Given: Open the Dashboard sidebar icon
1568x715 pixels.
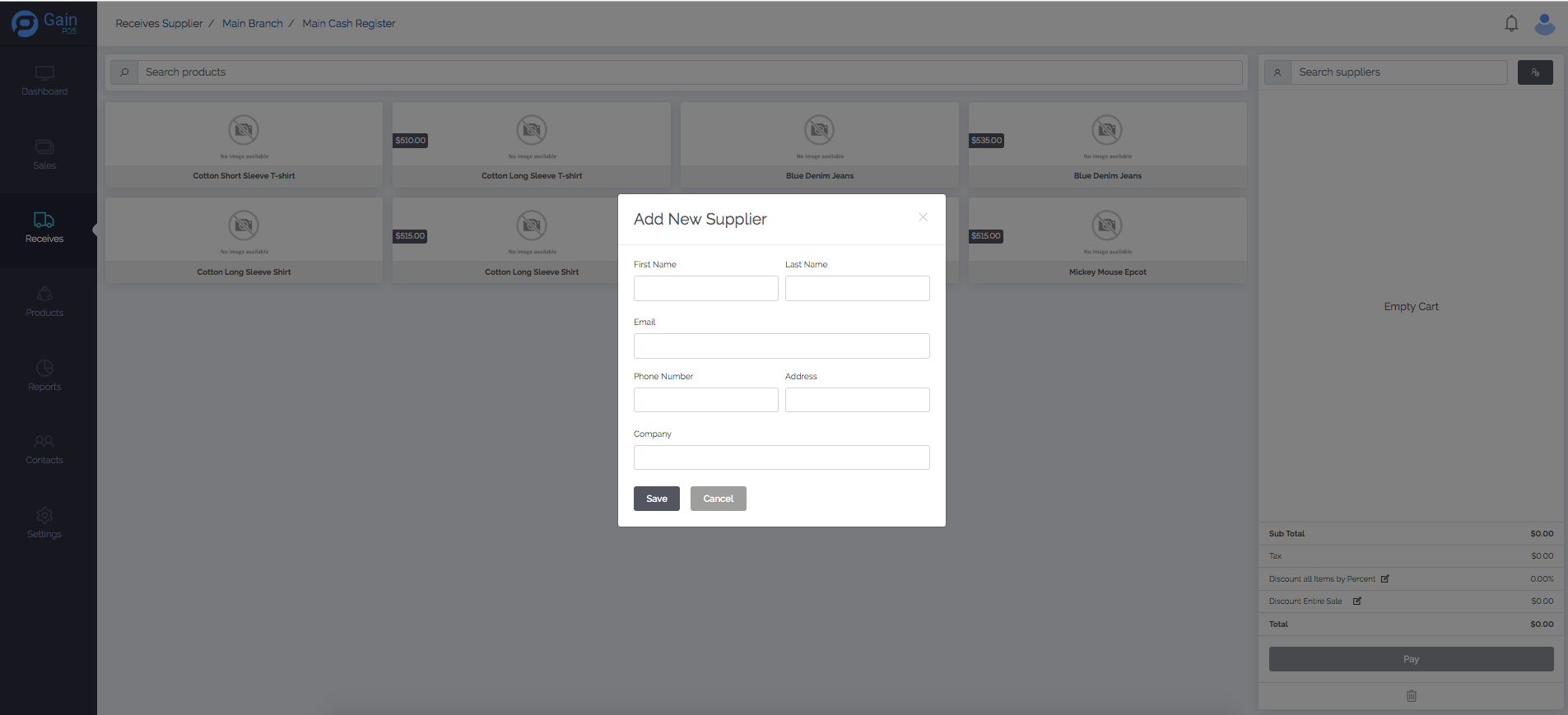Looking at the screenshot, I should [x=44, y=73].
